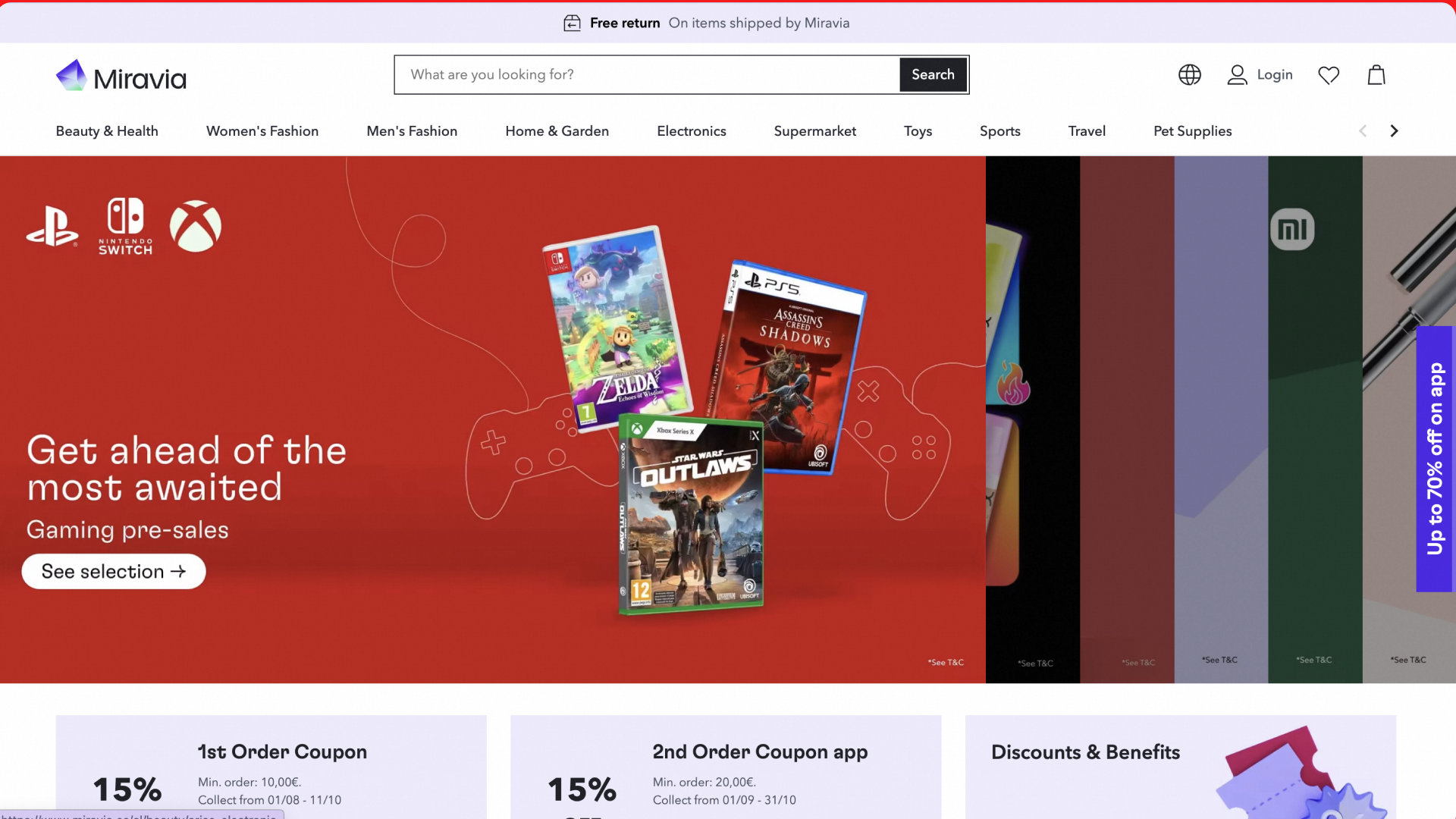
Task: Click the Miravia logo
Action: (121, 76)
